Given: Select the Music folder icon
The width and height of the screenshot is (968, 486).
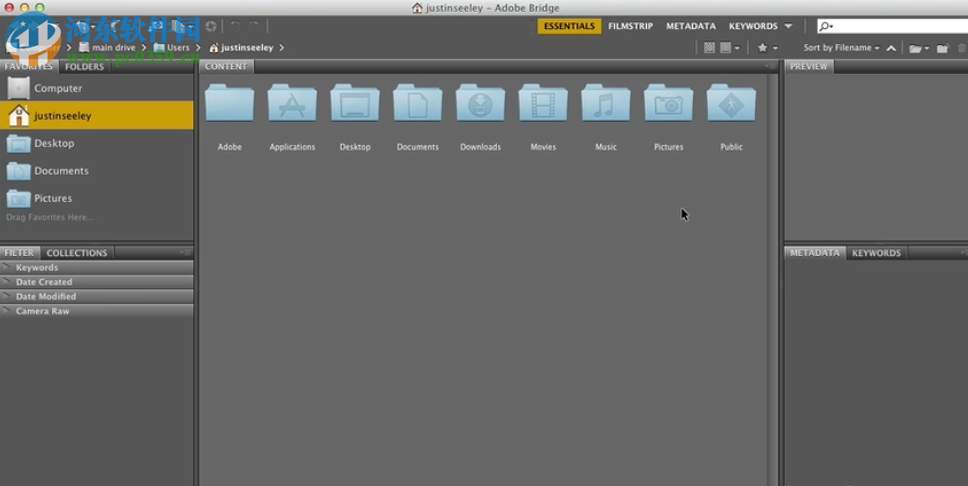Looking at the screenshot, I should [x=606, y=103].
